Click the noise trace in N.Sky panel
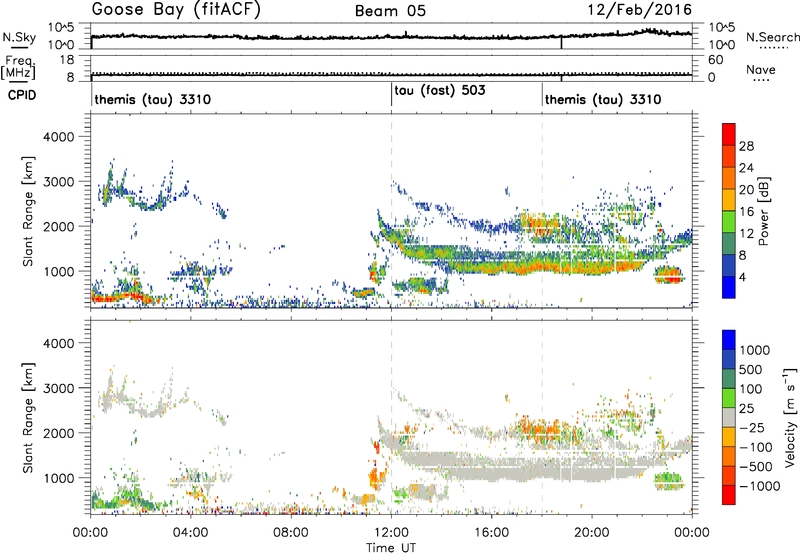Screen dimensions: 800x554 point(391,36)
